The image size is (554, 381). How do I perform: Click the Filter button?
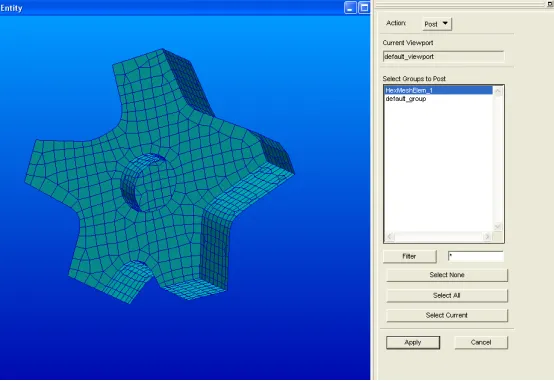pos(409,256)
